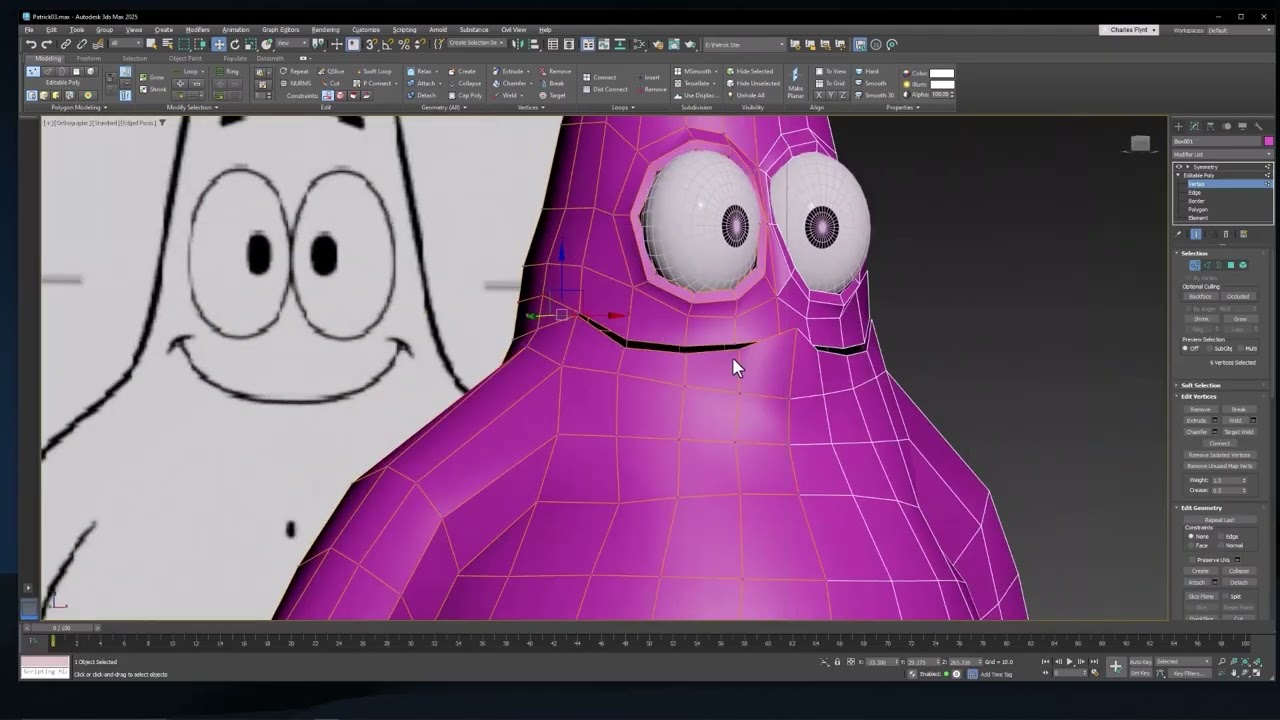Open the Modifier List dropdown
Screen dimensions: 1280x720
pyautogui.click(x=1222, y=154)
